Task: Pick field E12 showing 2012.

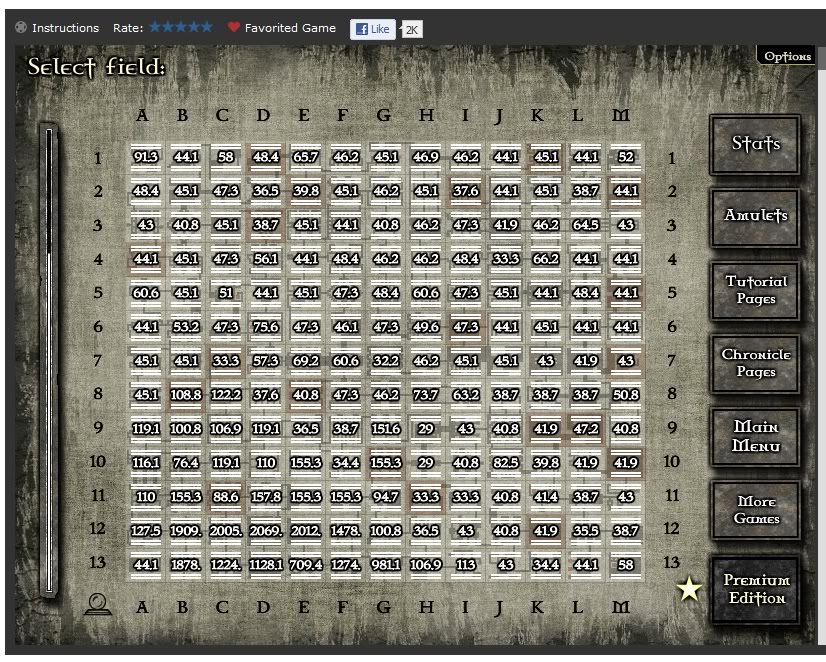Action: click(x=306, y=531)
